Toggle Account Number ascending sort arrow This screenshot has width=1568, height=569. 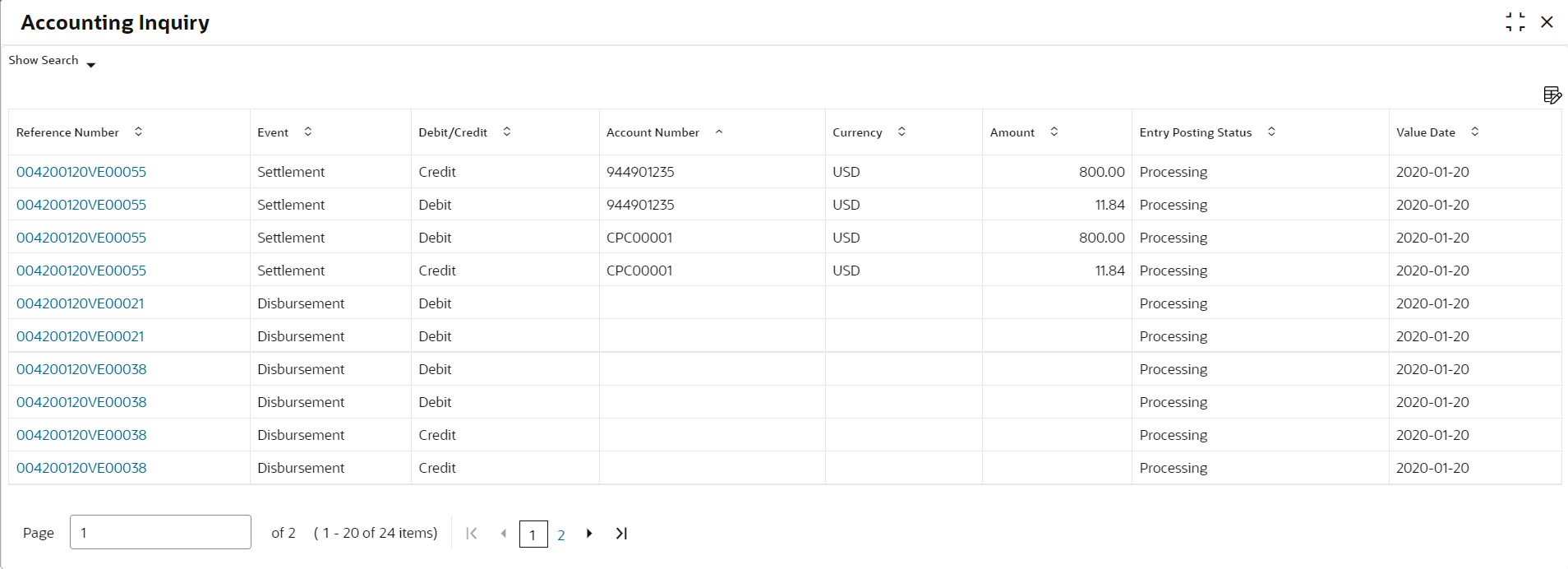(719, 132)
